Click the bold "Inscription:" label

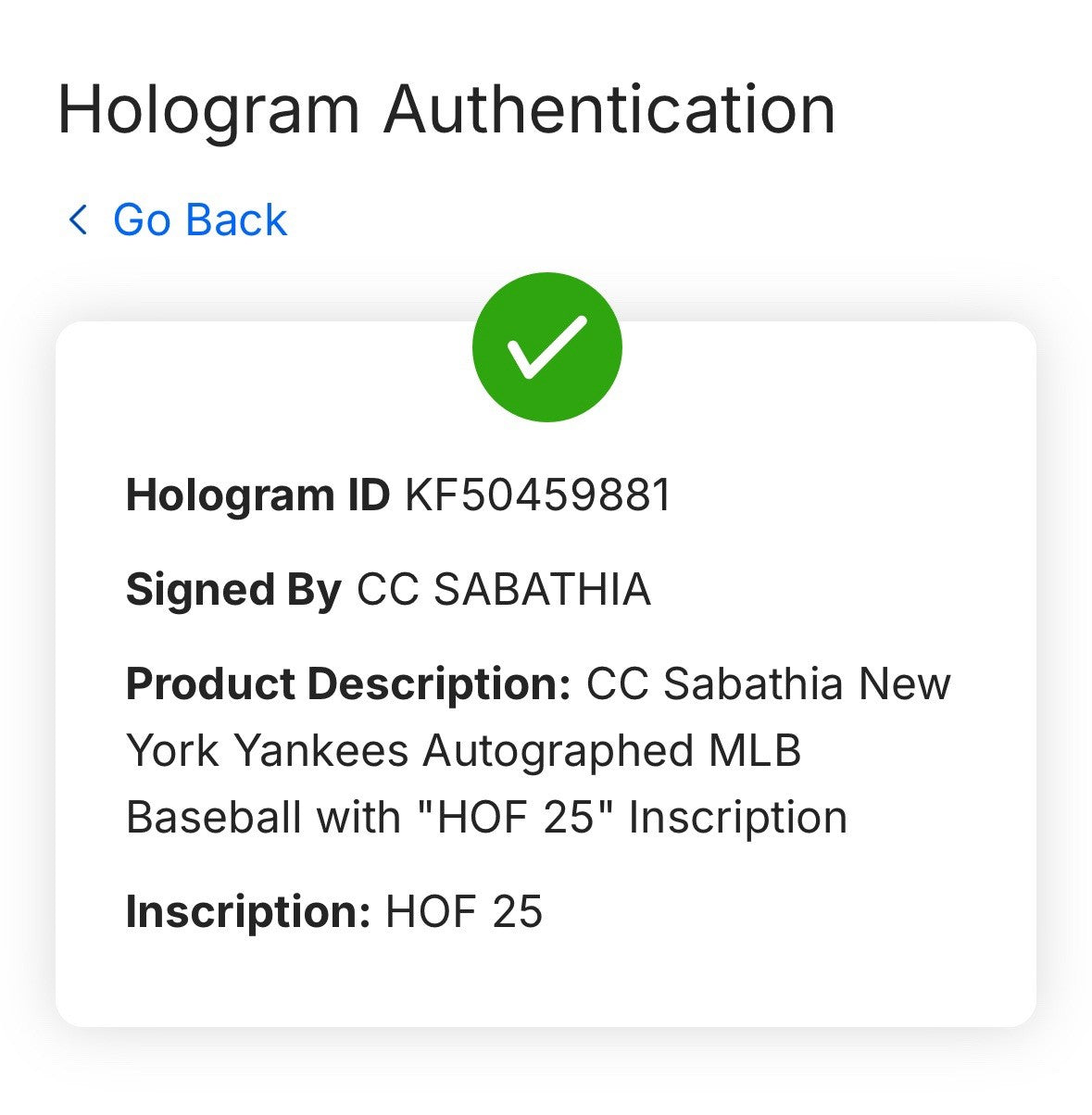tap(248, 911)
